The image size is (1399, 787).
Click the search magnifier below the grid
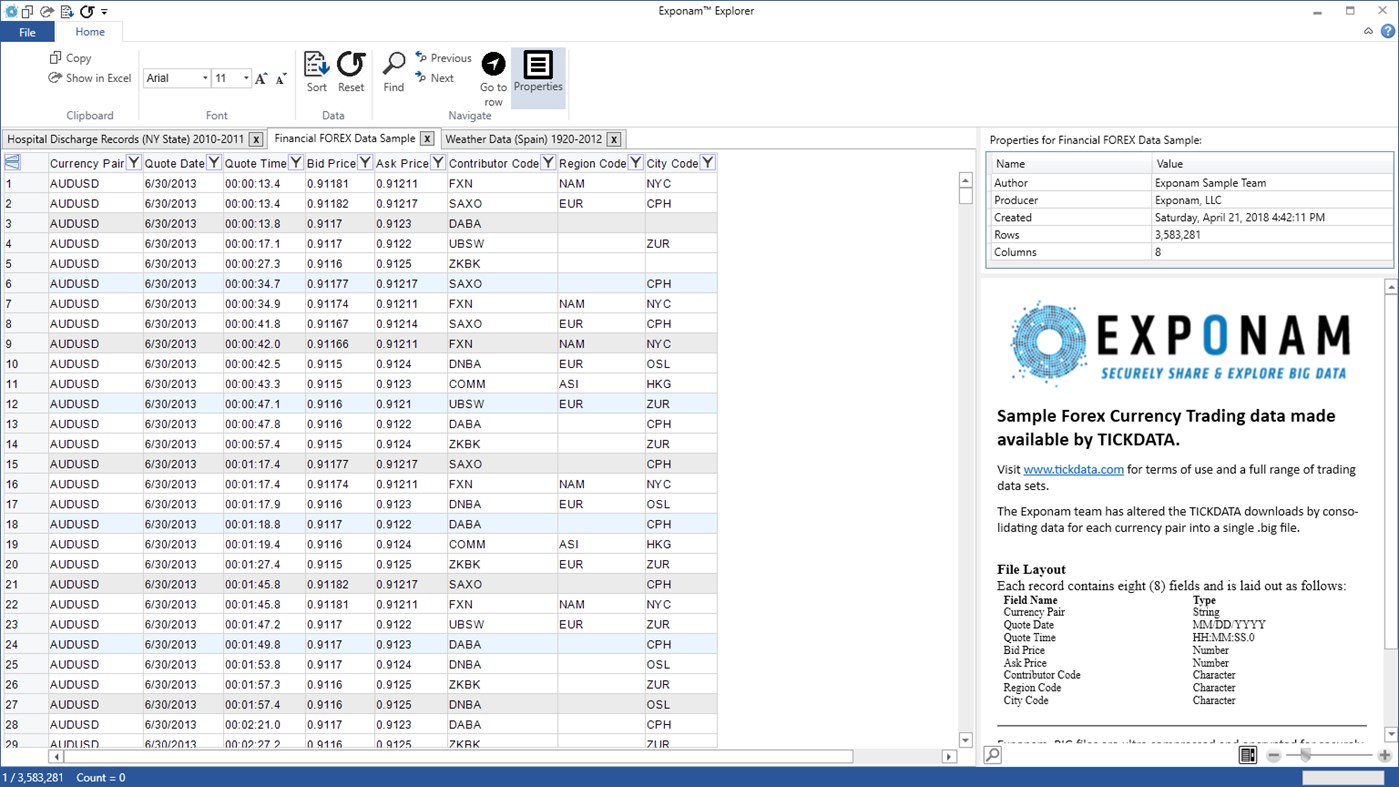(x=994, y=755)
